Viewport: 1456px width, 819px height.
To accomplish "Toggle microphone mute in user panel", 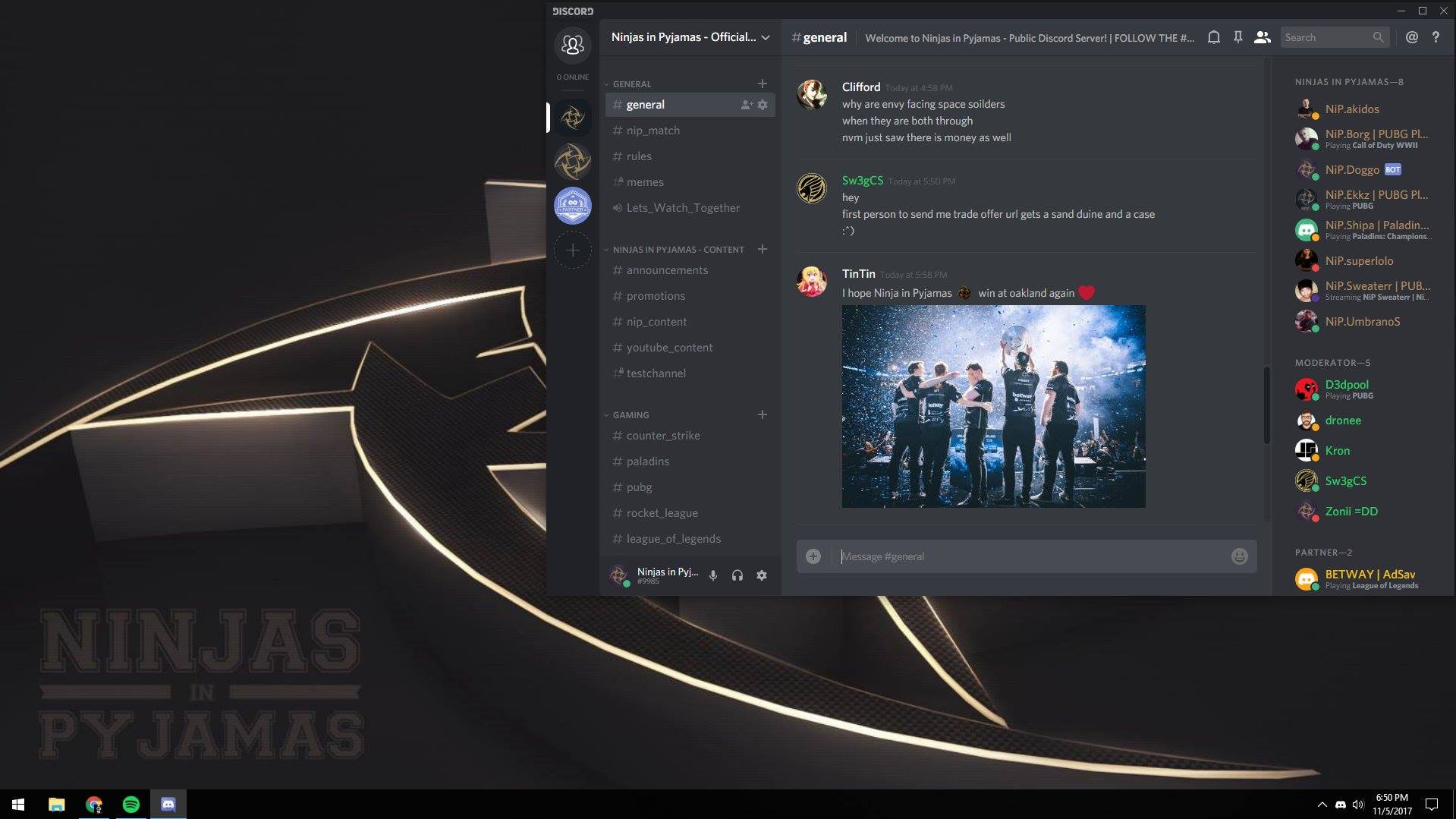I will tap(713, 575).
